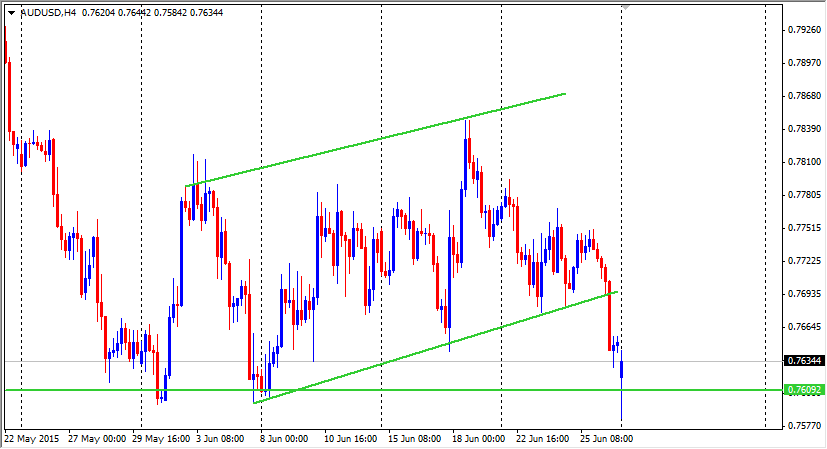Click the 0.75770 price scale value
This screenshot has width=827, height=449.
click(x=804, y=425)
